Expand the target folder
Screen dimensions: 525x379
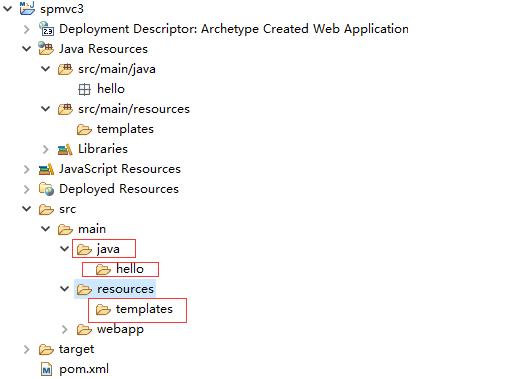point(27,350)
